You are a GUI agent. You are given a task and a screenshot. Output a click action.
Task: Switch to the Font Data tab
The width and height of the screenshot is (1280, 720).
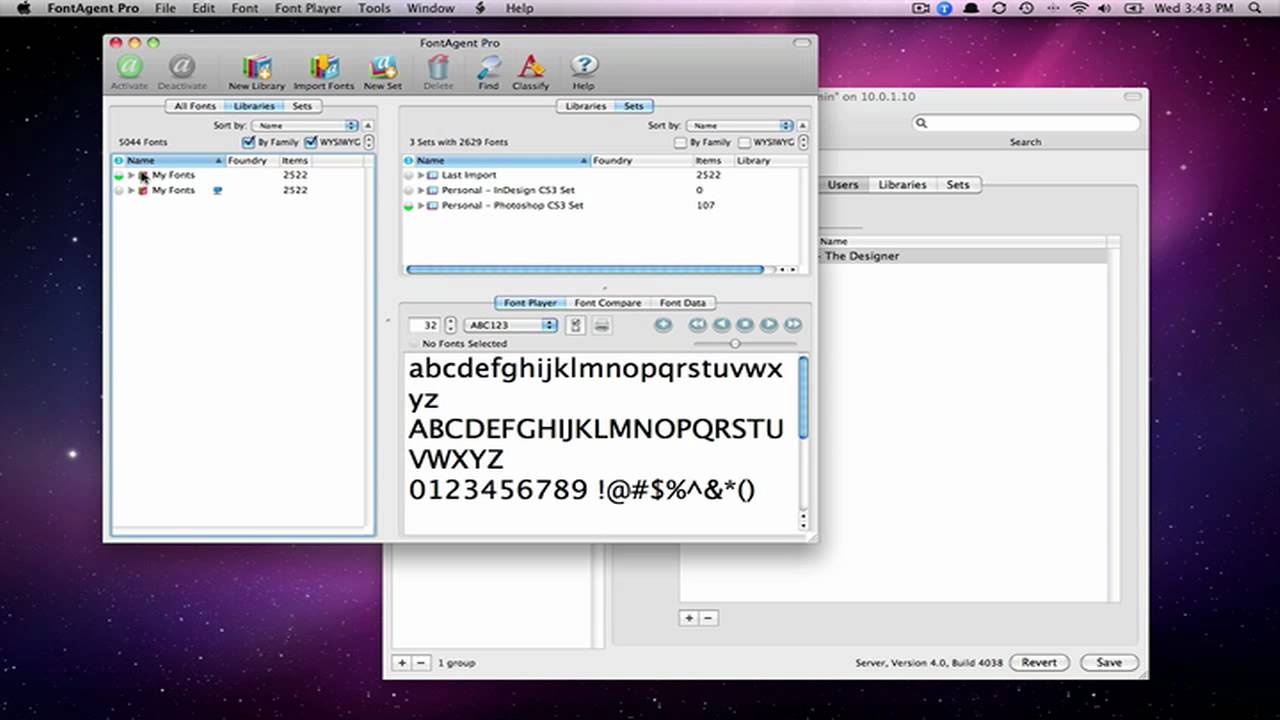tap(682, 303)
